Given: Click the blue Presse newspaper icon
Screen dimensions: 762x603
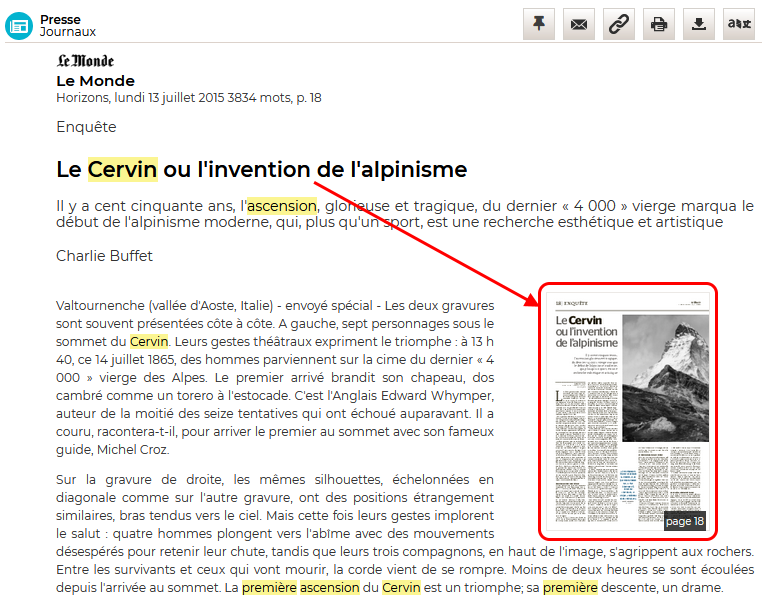Looking at the screenshot, I should [19, 26].
